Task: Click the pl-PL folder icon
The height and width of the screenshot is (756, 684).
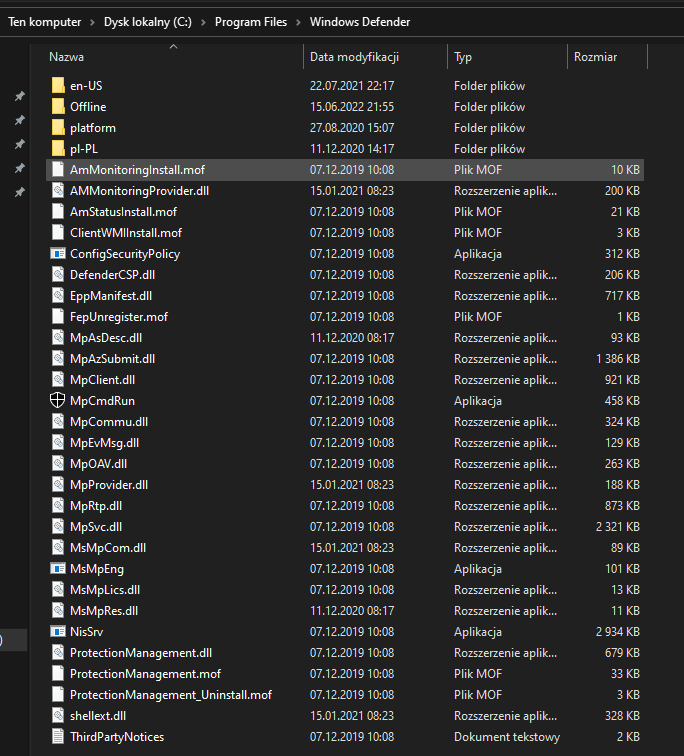Action: coord(58,148)
